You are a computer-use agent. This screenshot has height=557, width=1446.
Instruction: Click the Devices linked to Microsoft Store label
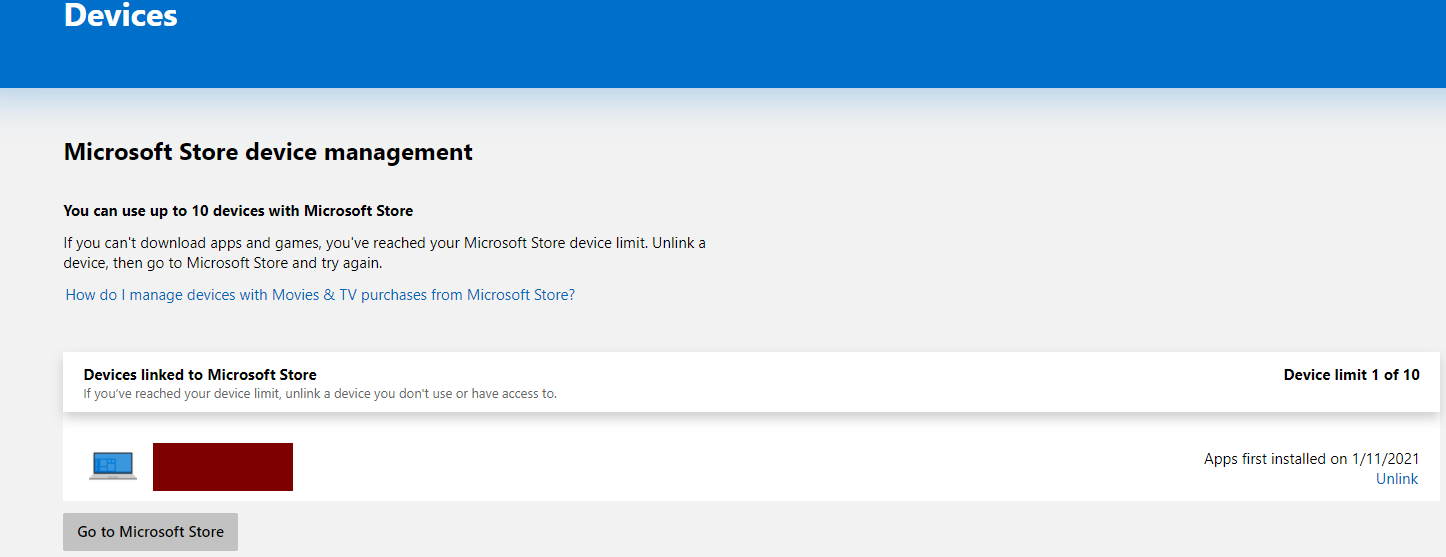[x=200, y=375]
